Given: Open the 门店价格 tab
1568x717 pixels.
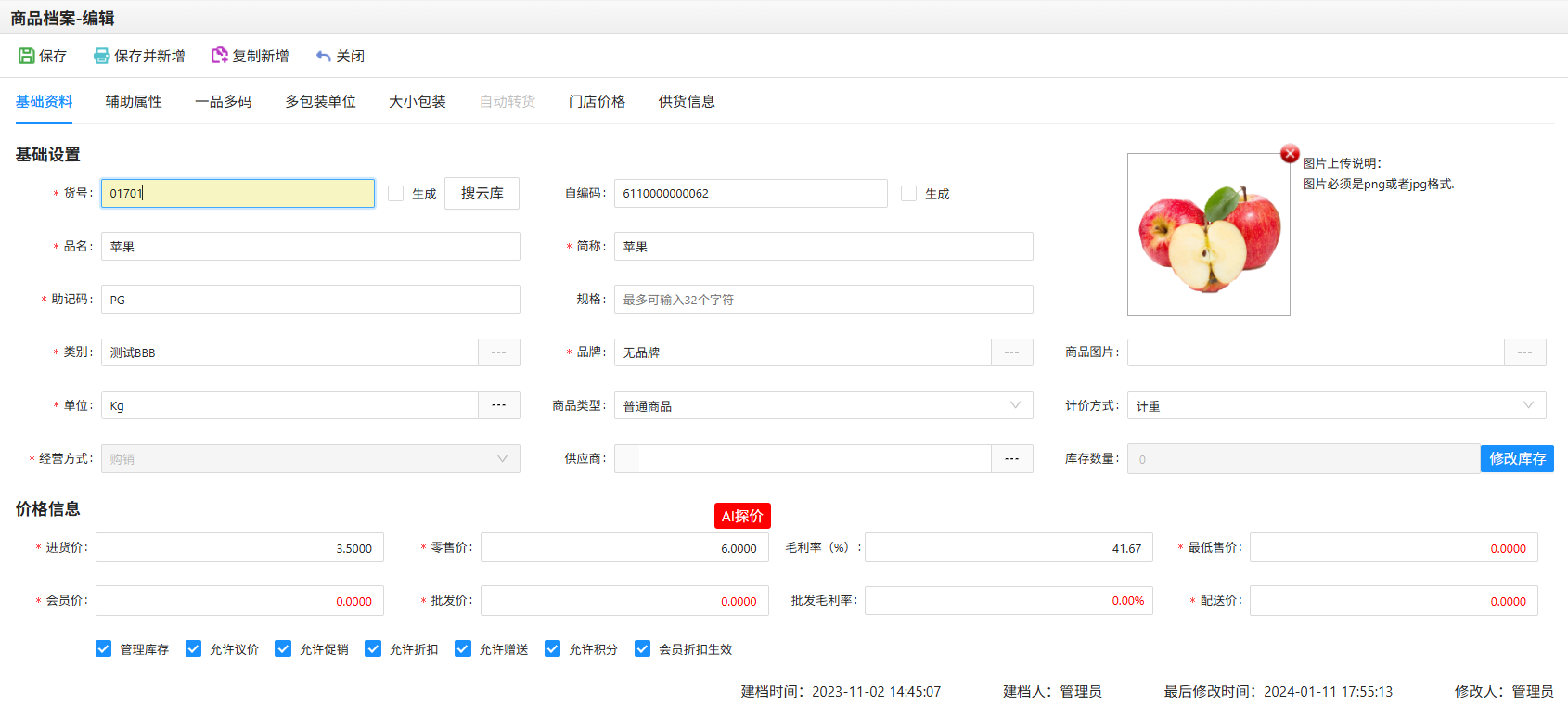Looking at the screenshot, I should [597, 101].
